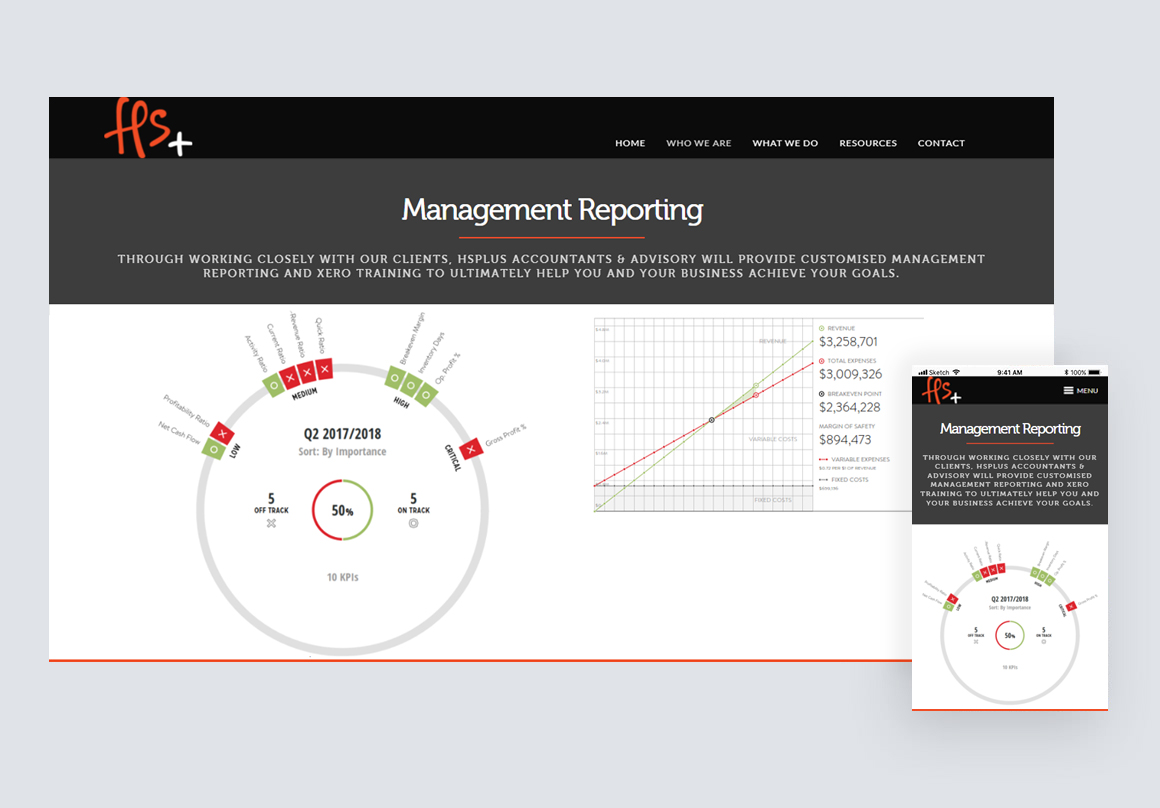Open the hamburger MENU on mobile preview
1160x808 pixels.
pos(1080,390)
